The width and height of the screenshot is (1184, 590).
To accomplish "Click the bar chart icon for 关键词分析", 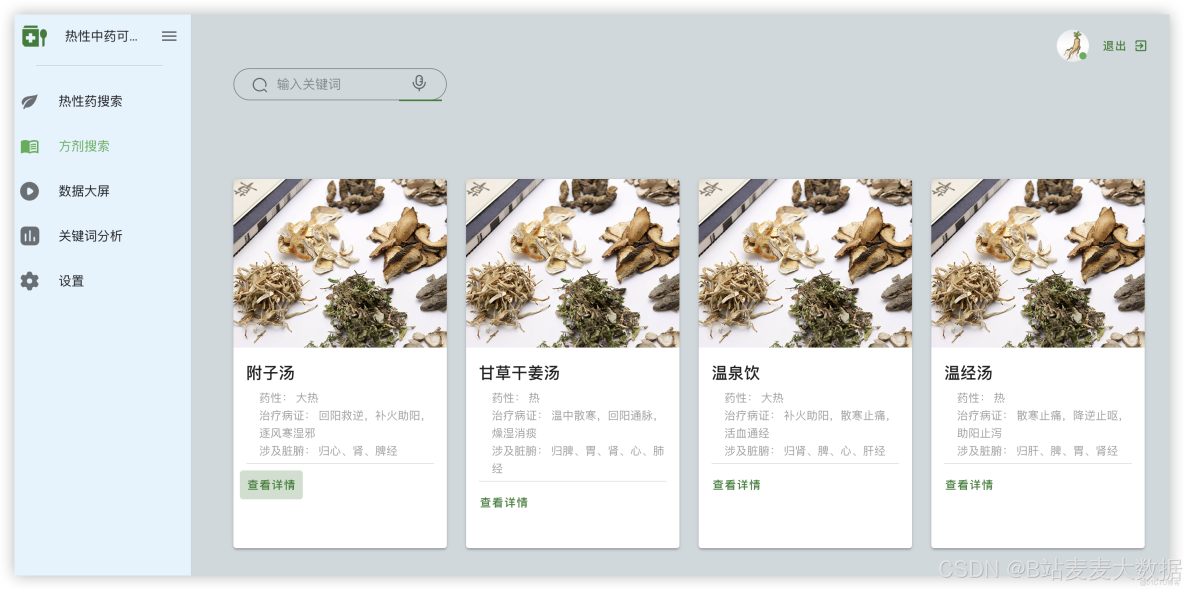I will pos(29,235).
